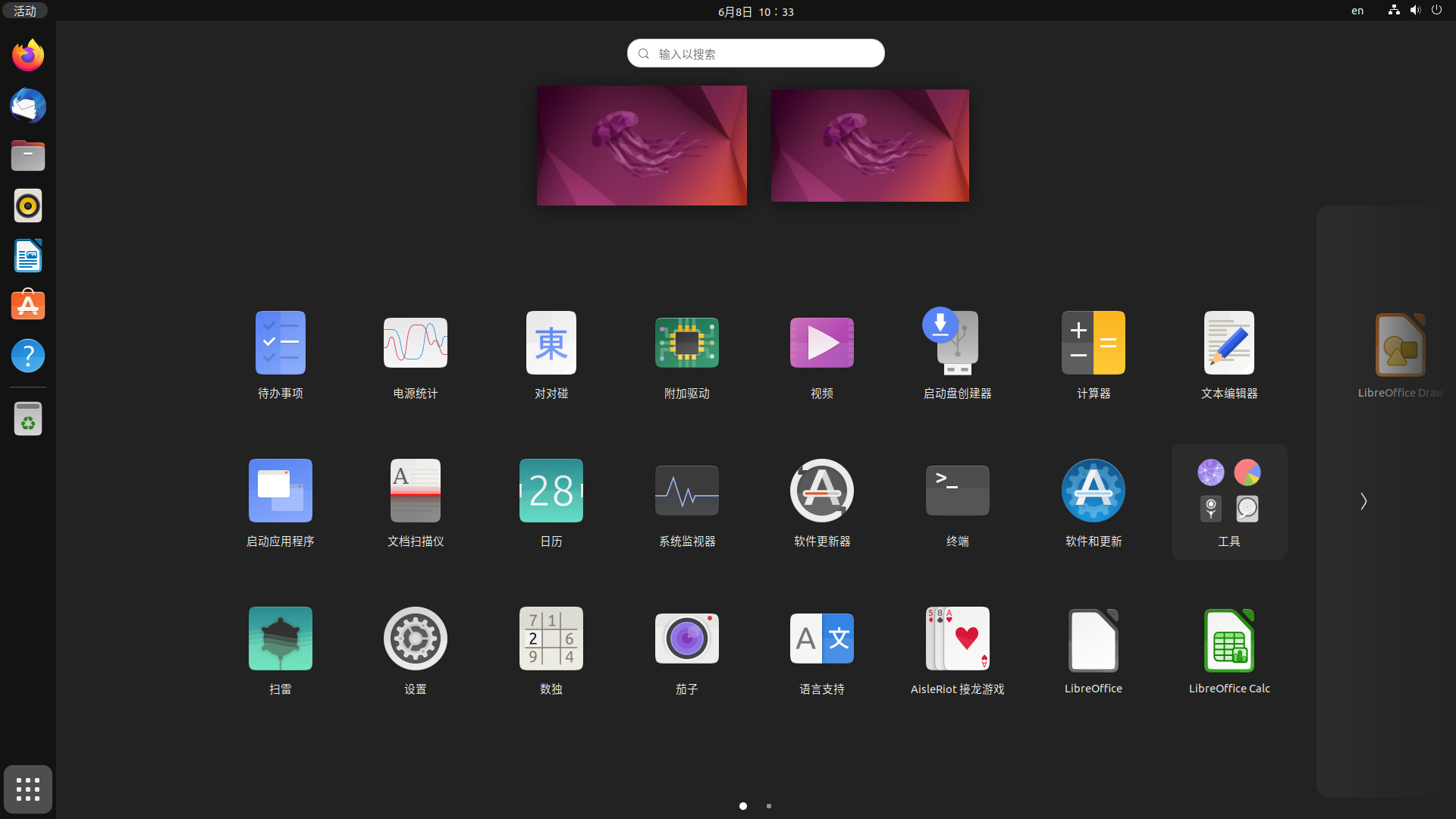Open the 日历 calendar application

(551, 500)
